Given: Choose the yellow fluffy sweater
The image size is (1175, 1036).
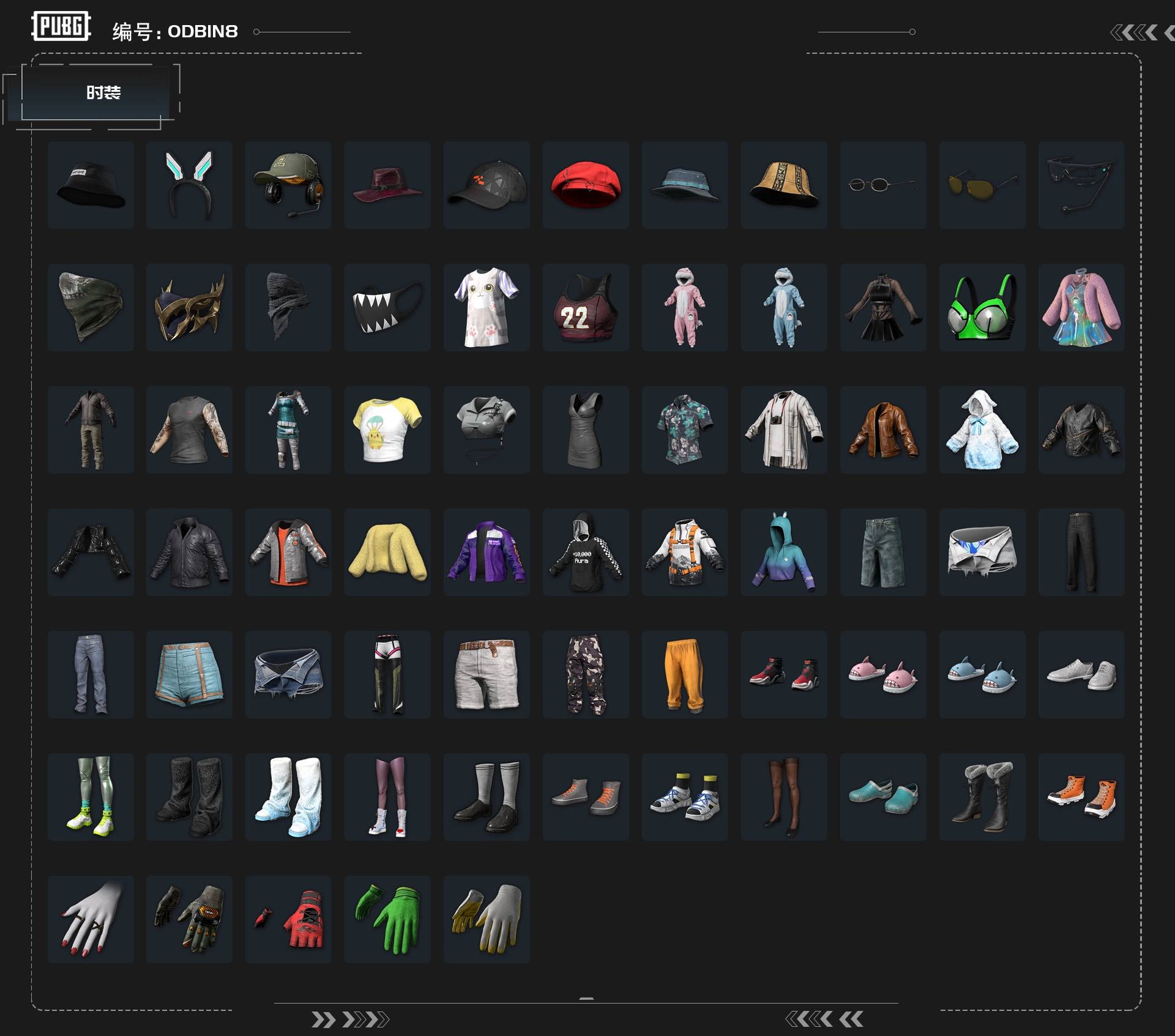Looking at the screenshot, I should click(387, 552).
